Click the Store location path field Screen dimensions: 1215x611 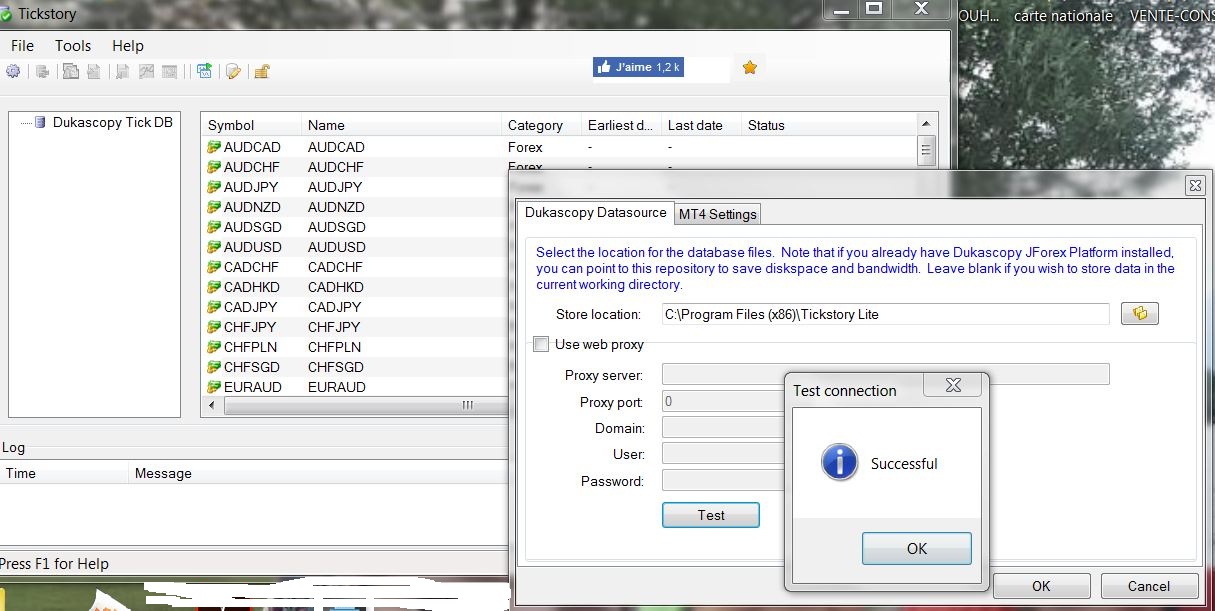(885, 314)
